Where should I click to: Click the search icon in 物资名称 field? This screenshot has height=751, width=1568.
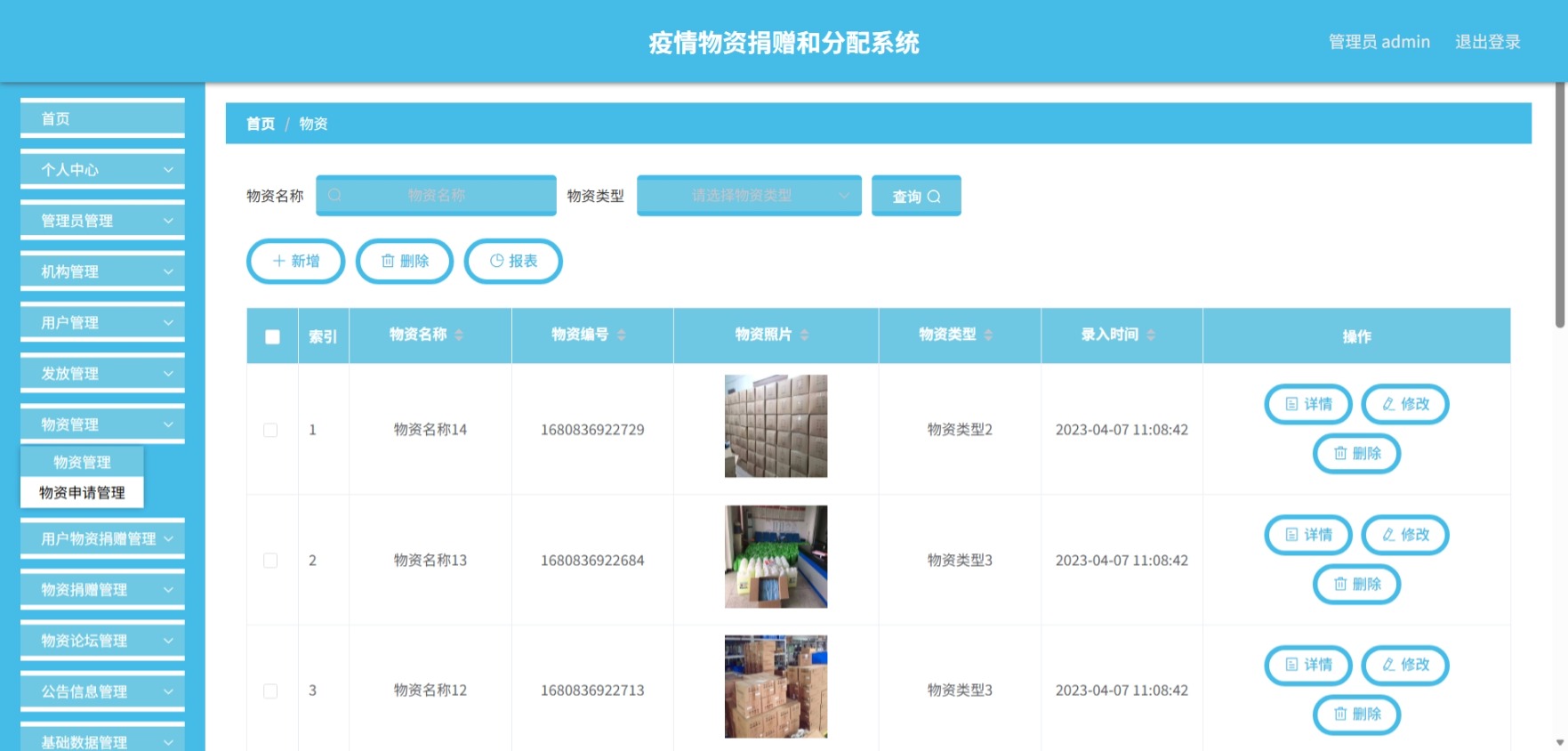click(x=334, y=196)
